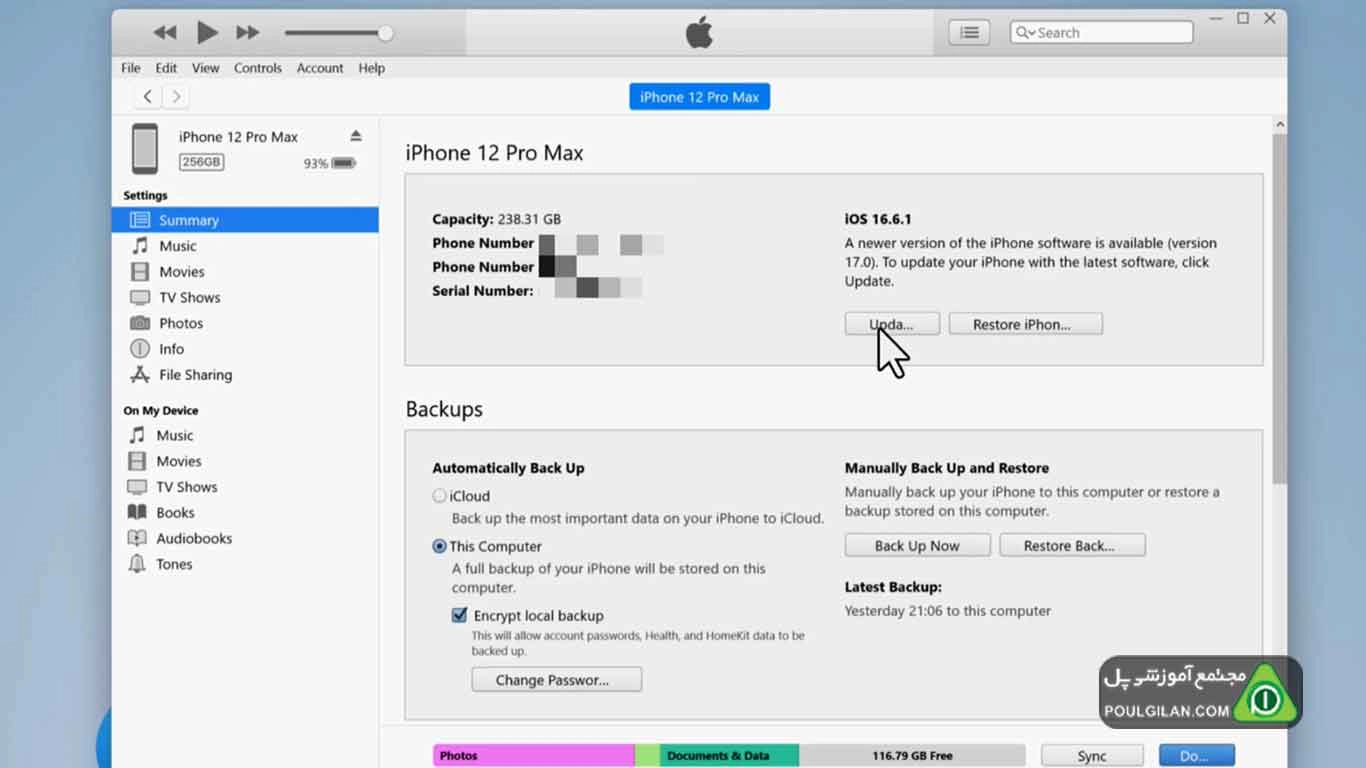Click the Capacity: 238.31 GB text

[497, 219]
